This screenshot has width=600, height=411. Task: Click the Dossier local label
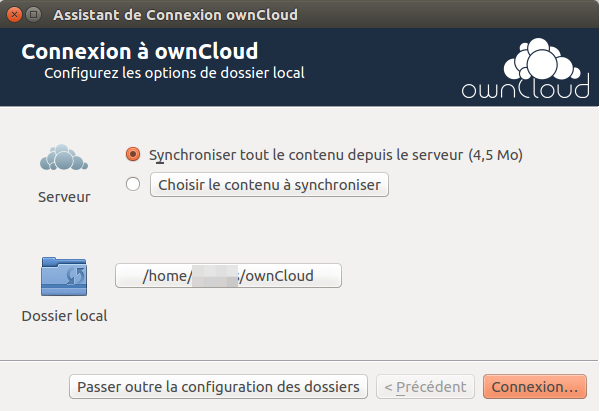64,316
